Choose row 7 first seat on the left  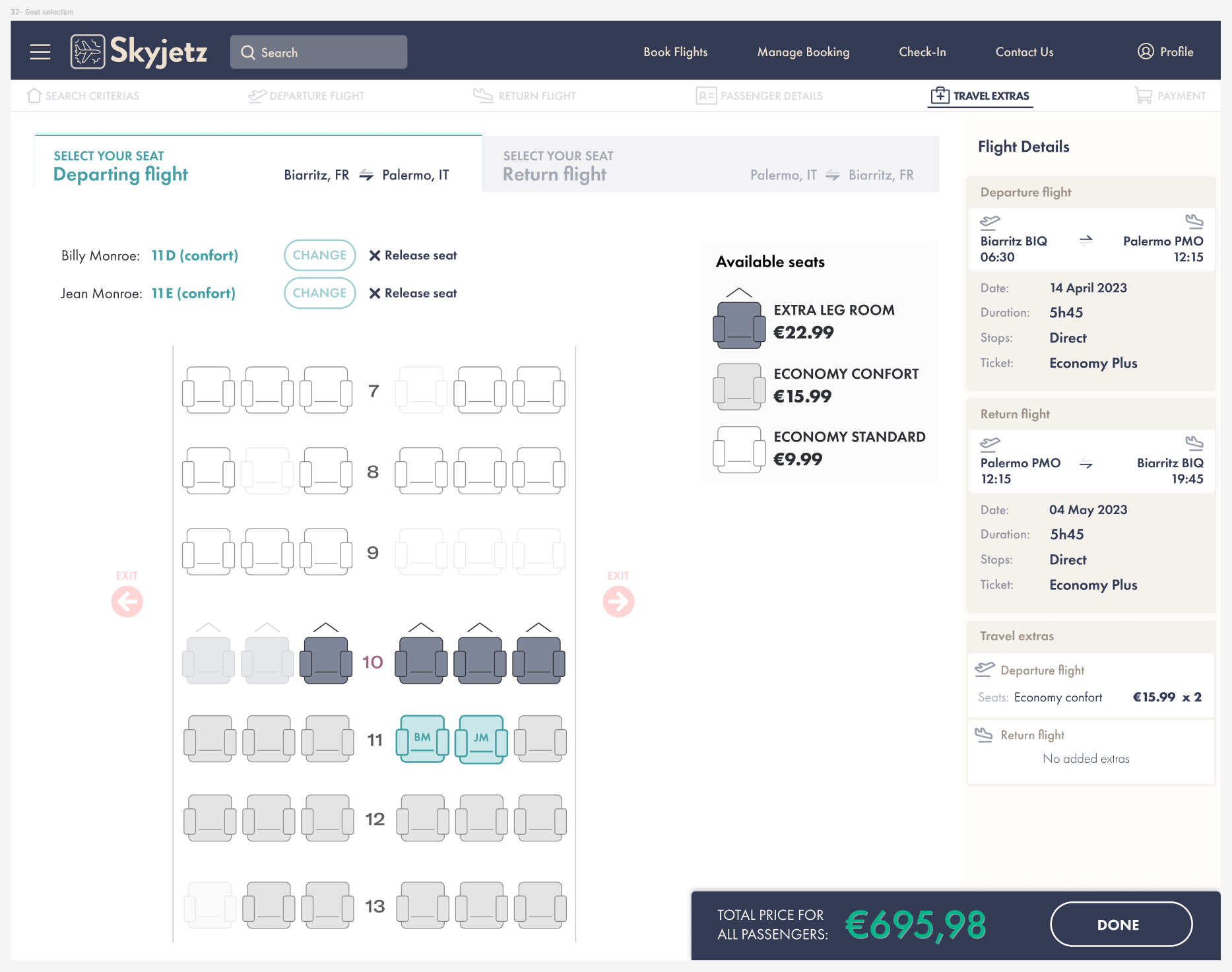click(x=209, y=390)
